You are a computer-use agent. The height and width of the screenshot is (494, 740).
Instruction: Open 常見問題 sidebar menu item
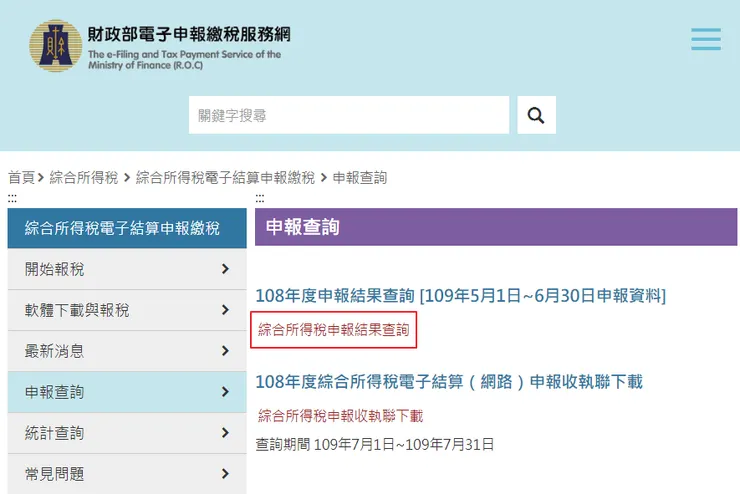point(127,474)
